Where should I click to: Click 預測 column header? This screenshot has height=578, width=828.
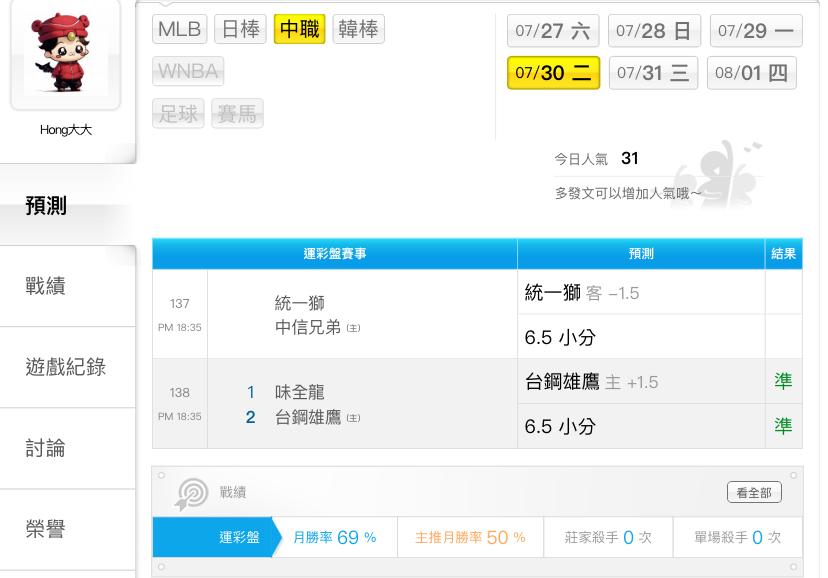pyautogui.click(x=641, y=254)
